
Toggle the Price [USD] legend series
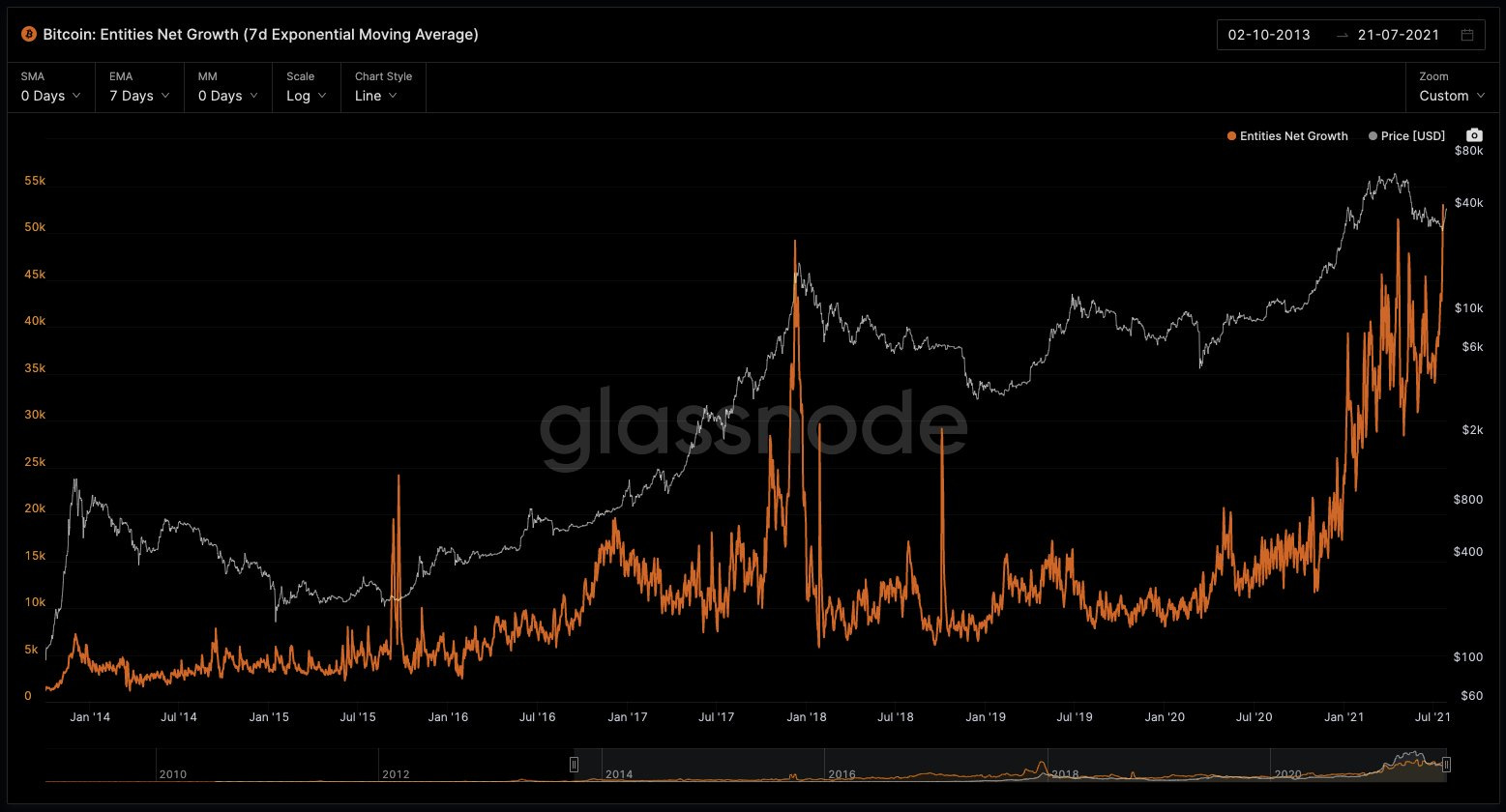1406,136
